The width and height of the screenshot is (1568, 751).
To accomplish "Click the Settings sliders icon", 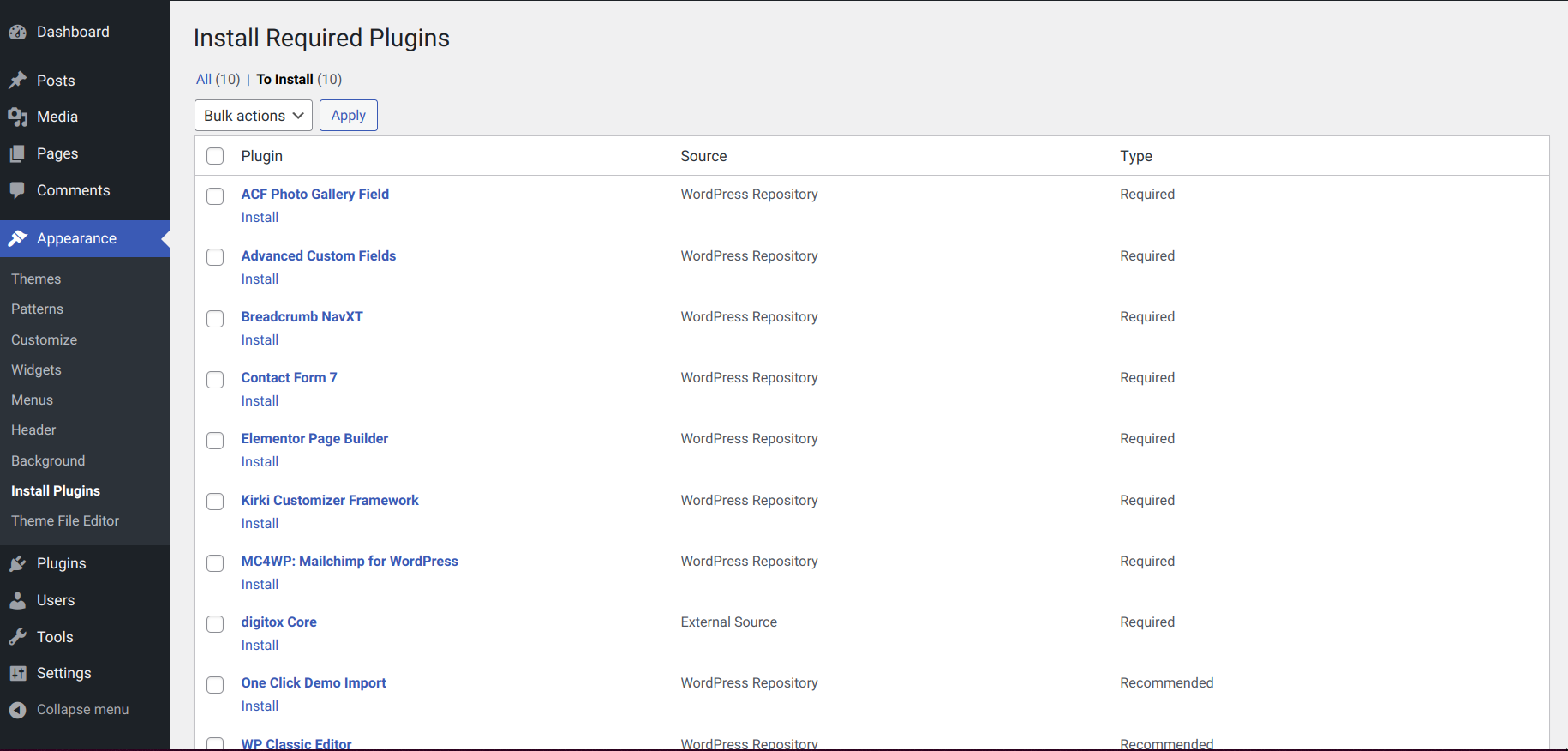I will point(18,673).
